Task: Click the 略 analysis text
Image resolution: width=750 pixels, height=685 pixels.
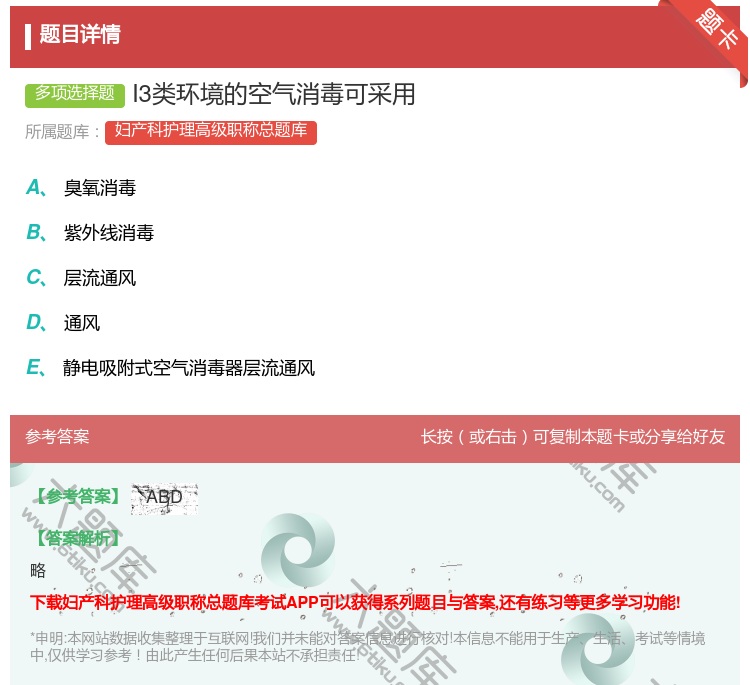Action: pyautogui.click(x=38, y=570)
